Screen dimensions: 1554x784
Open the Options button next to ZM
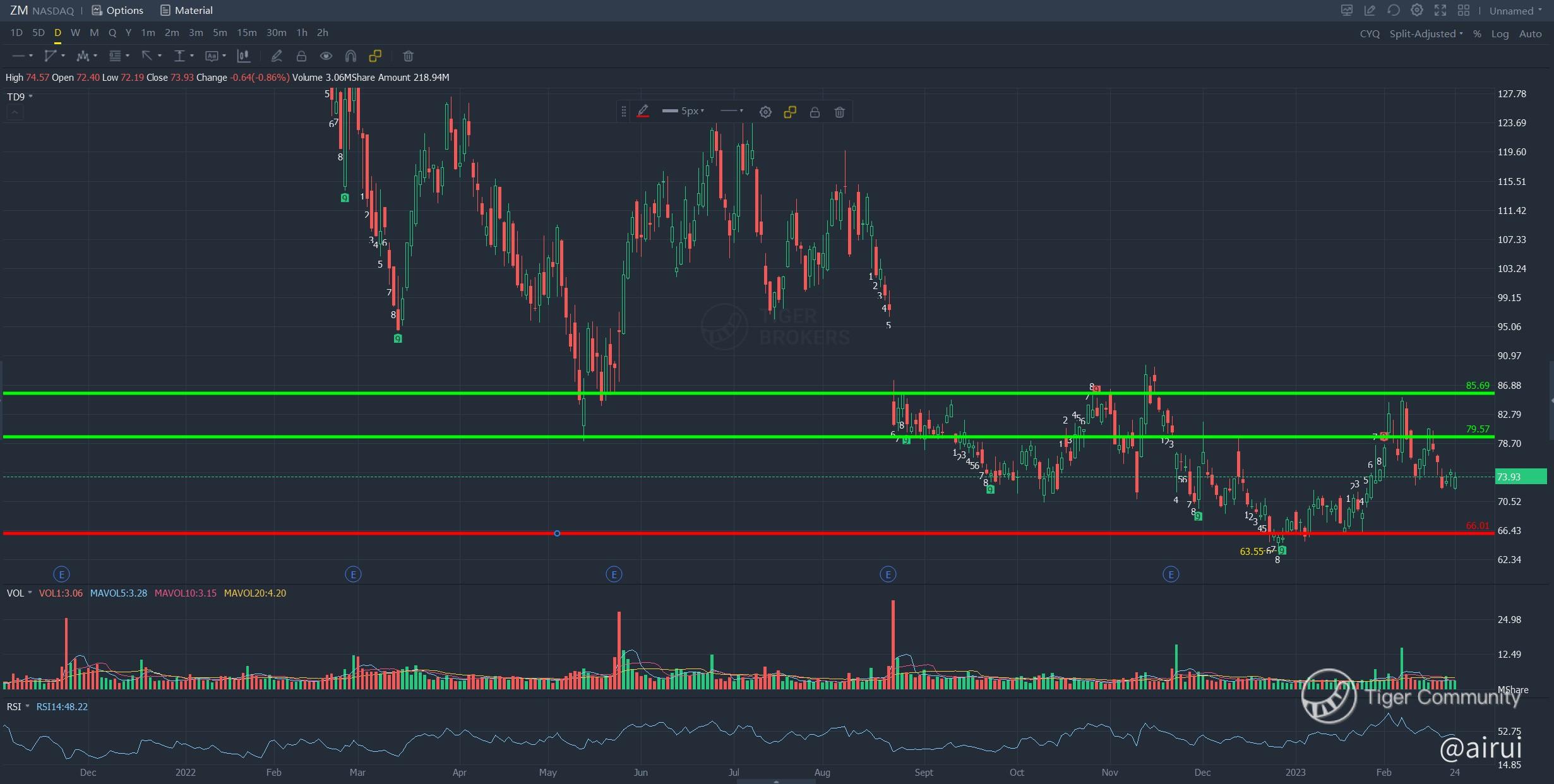pos(117,10)
